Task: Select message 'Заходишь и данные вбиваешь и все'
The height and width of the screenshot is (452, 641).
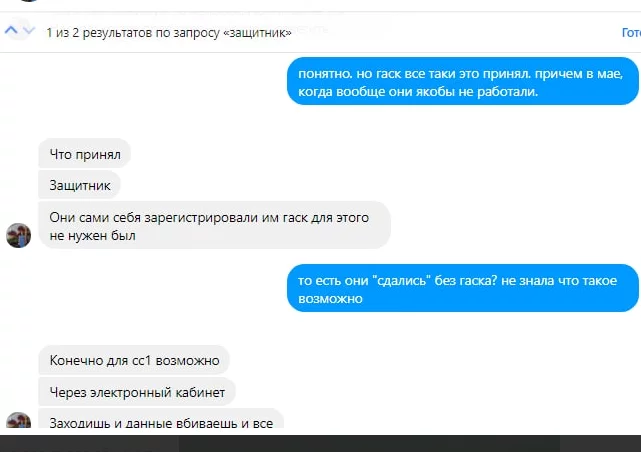Action: [x=161, y=419]
